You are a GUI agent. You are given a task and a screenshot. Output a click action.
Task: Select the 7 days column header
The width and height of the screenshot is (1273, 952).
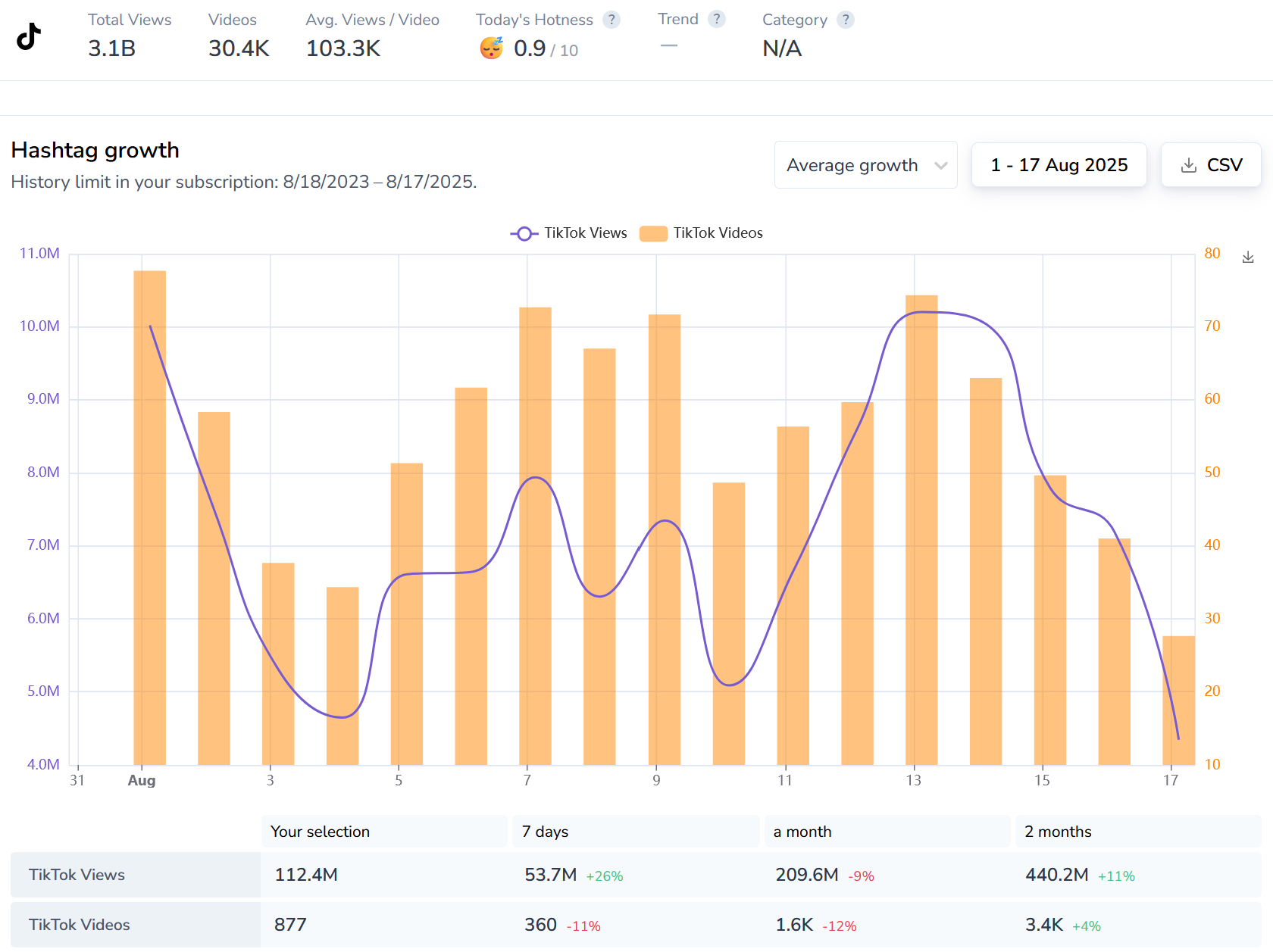coord(635,832)
